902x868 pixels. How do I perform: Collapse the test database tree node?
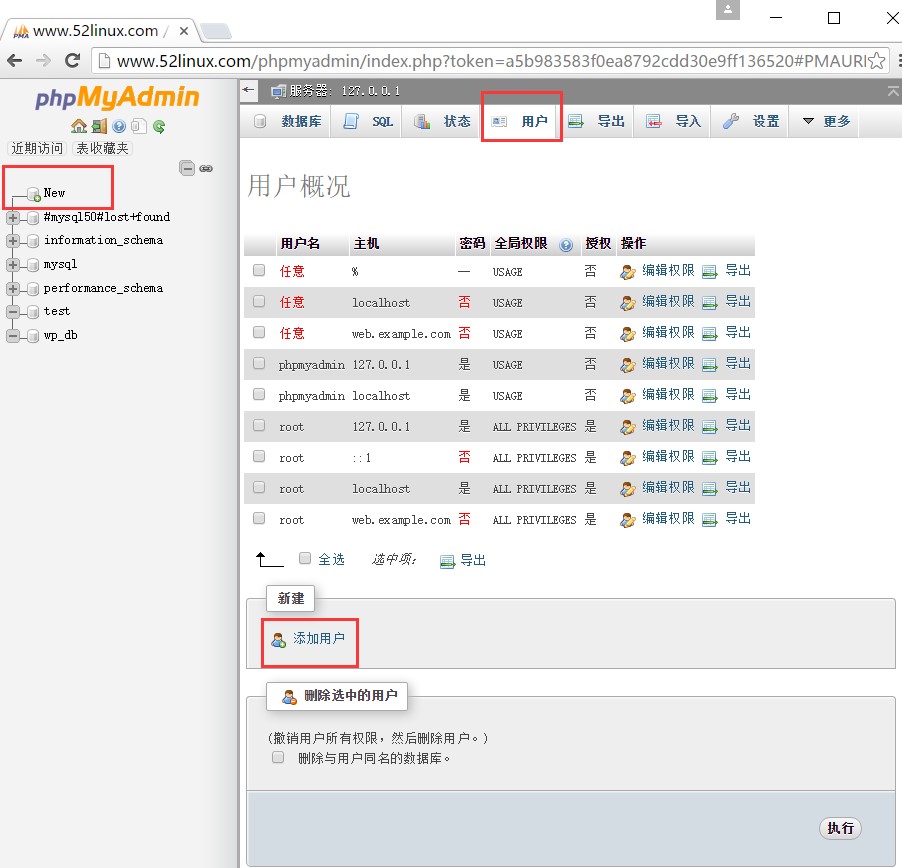tap(13, 312)
